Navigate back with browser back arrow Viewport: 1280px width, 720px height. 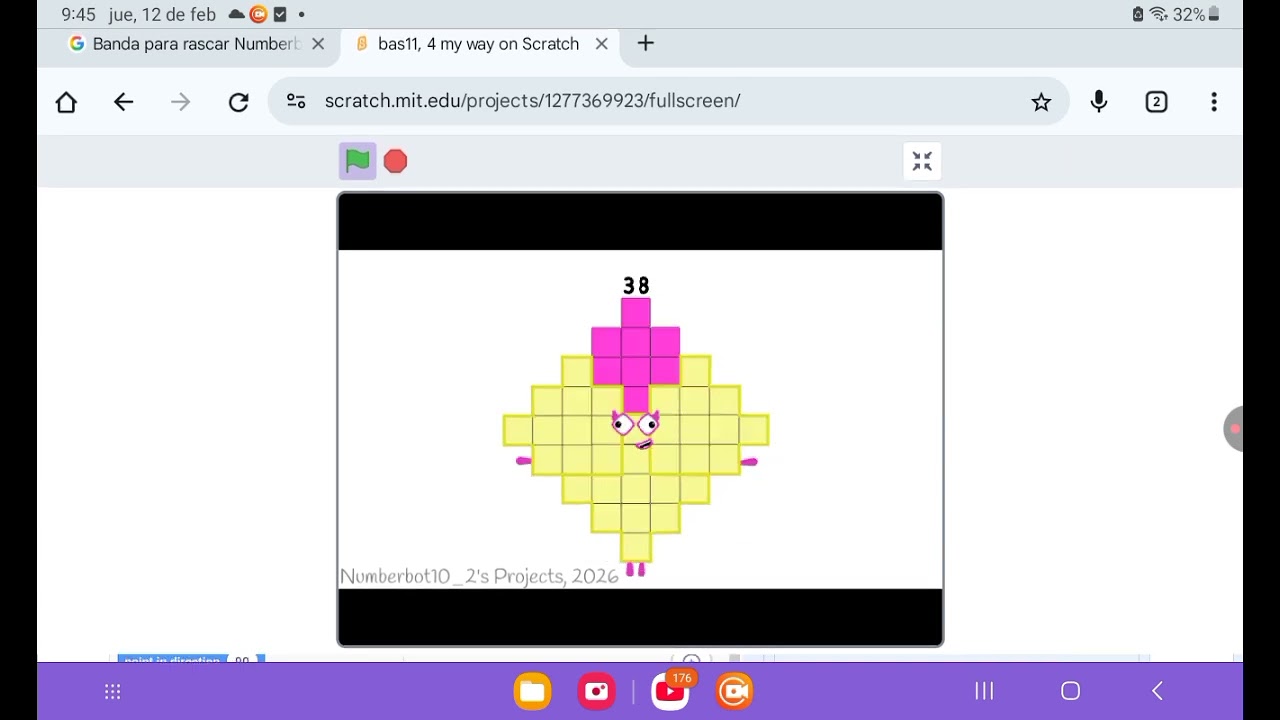coord(123,102)
